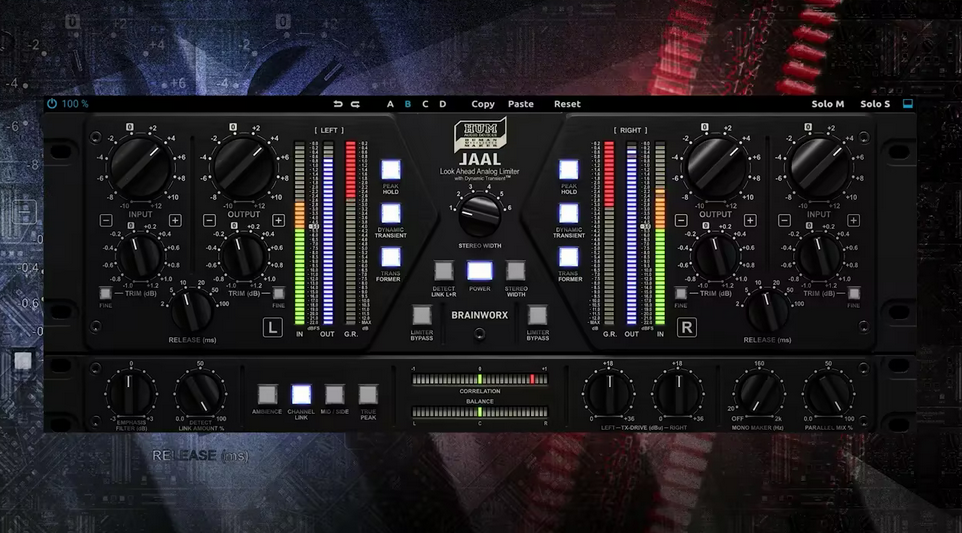Click the EMPHASIS FILTER knob
Screen dimensions: 962x533
pyautogui.click(x=130, y=394)
